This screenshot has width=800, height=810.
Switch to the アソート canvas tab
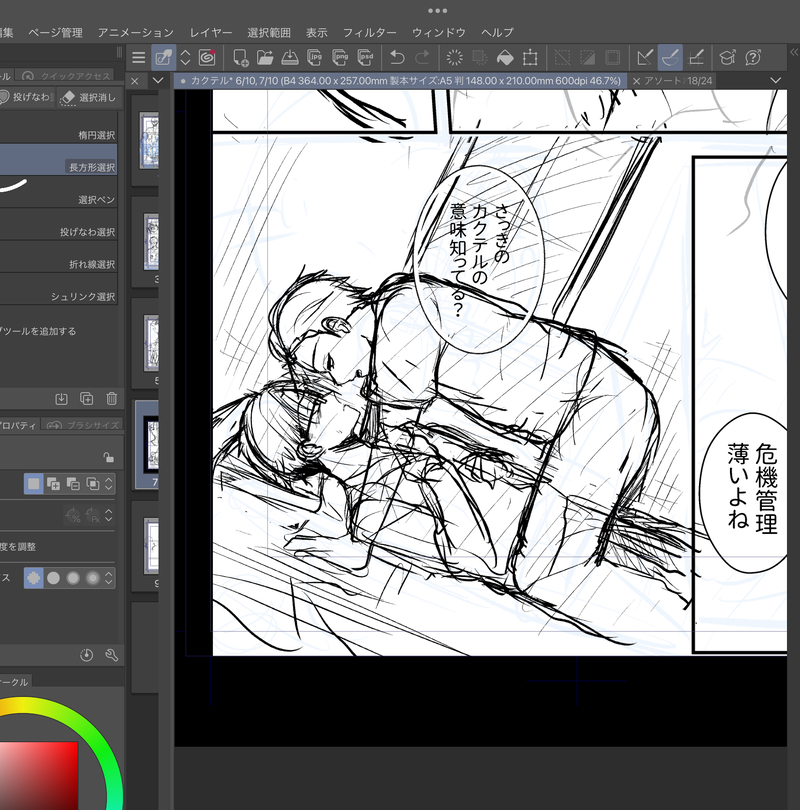click(672, 81)
